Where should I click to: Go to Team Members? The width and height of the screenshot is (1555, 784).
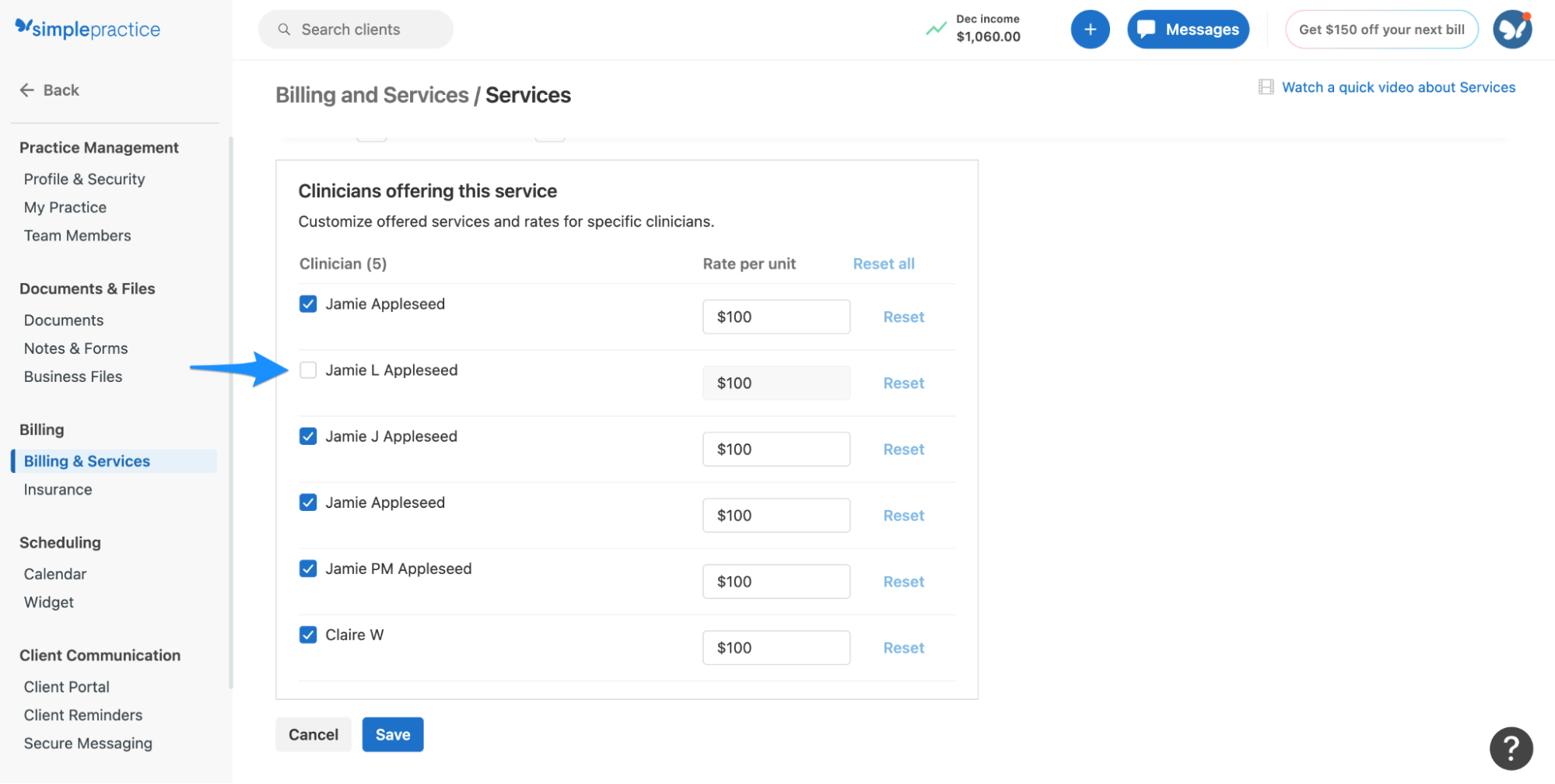click(77, 236)
